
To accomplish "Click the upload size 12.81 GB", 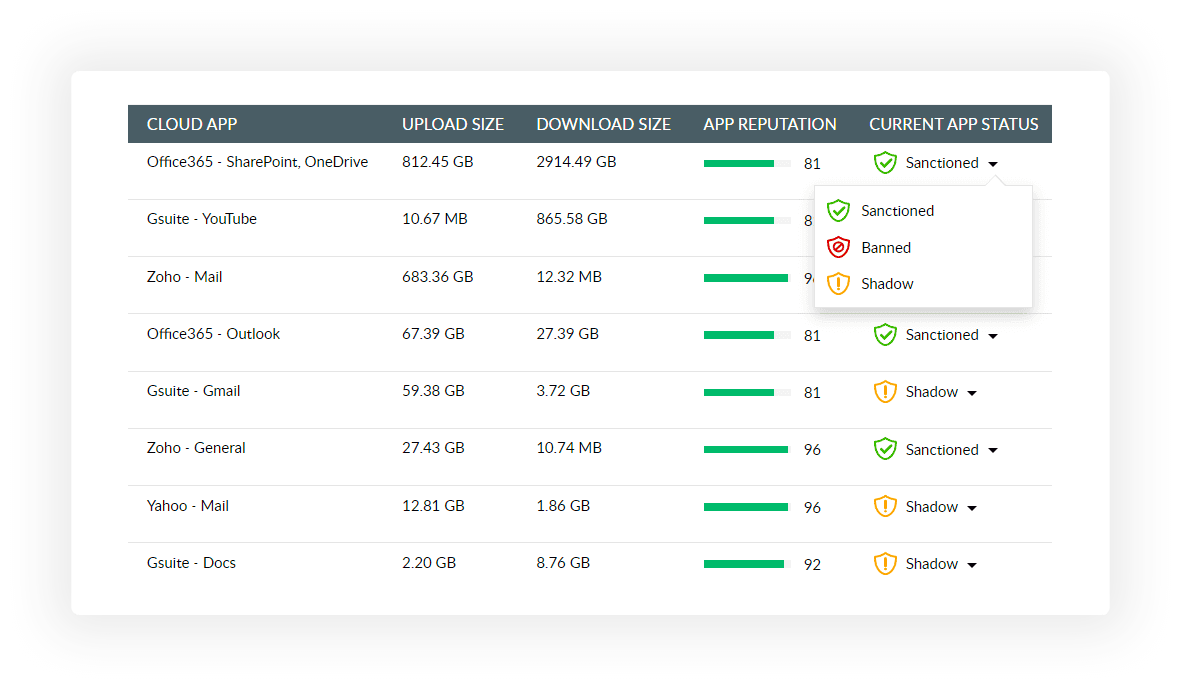I will point(433,506).
